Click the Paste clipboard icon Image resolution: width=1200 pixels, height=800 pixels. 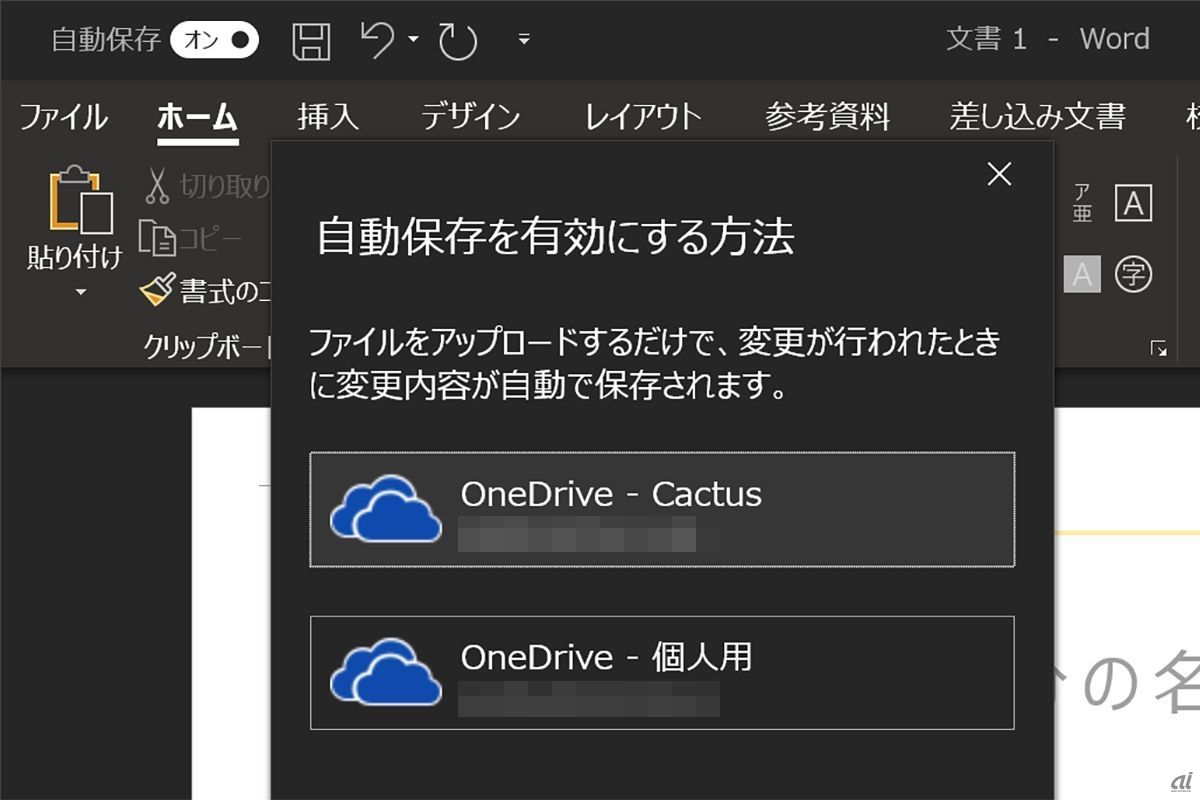(x=80, y=203)
